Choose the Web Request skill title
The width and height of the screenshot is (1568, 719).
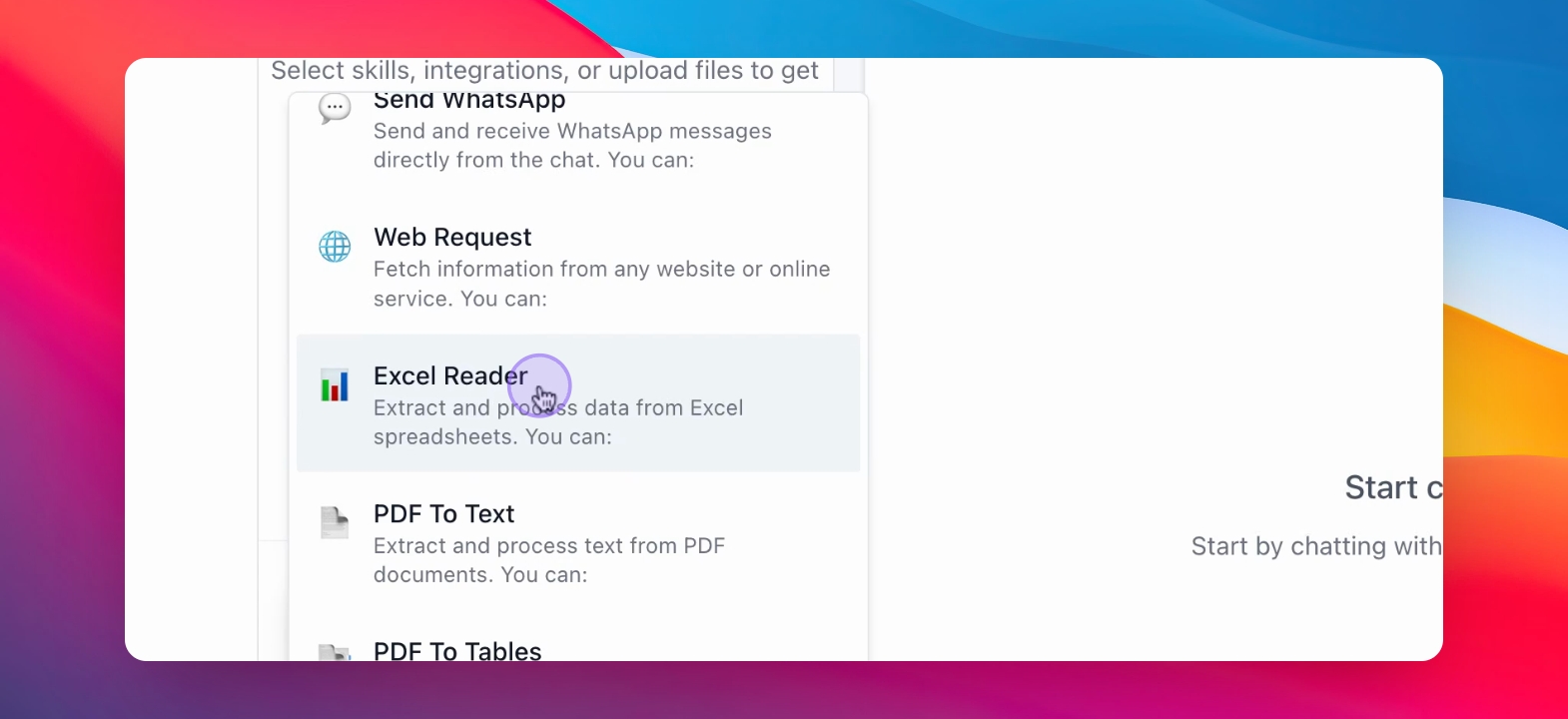(x=452, y=237)
